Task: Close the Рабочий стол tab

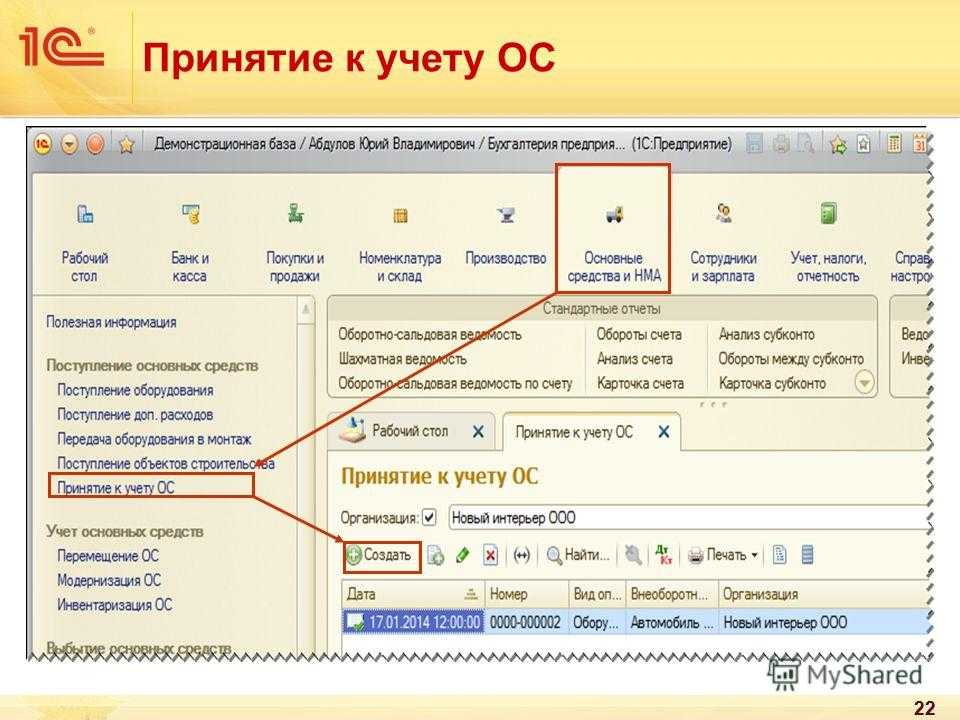Action: point(478,432)
